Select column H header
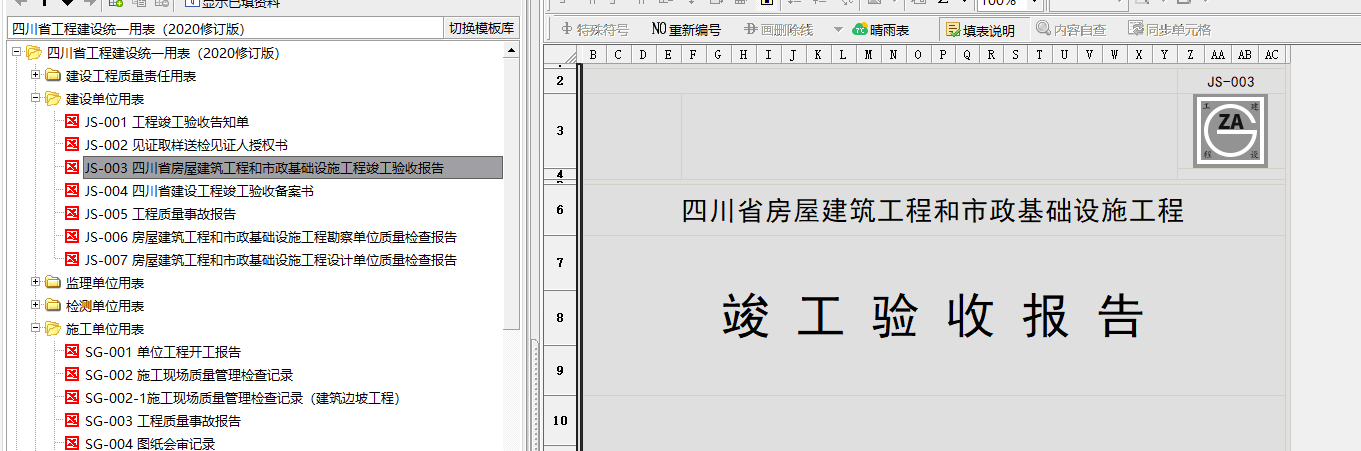Screen dimensions: 1361x451 [x=743, y=55]
